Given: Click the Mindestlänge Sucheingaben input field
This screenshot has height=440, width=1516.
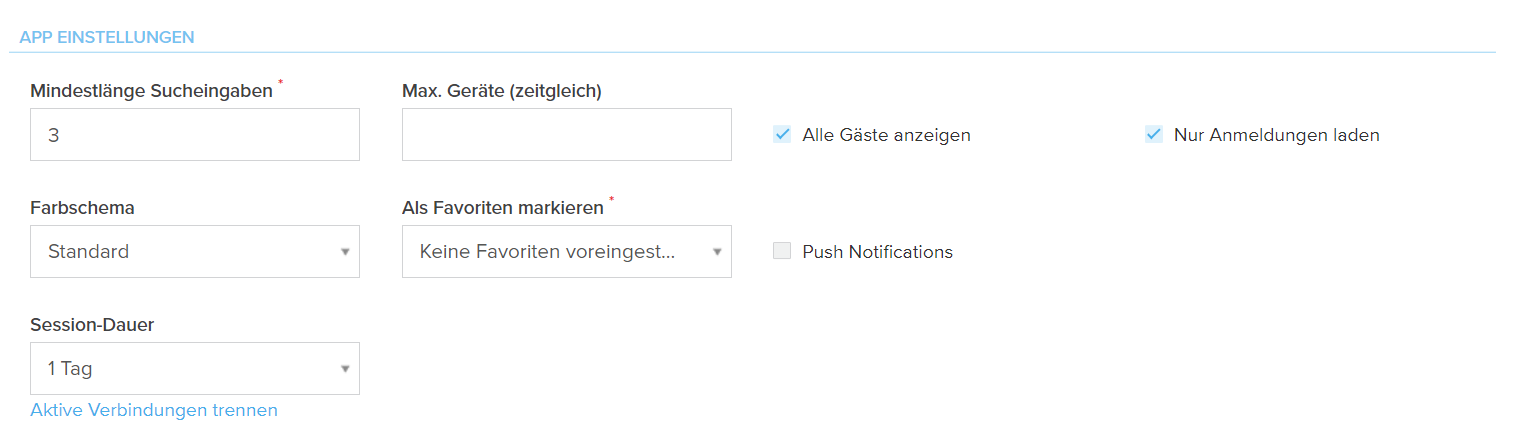Looking at the screenshot, I should pos(195,134).
